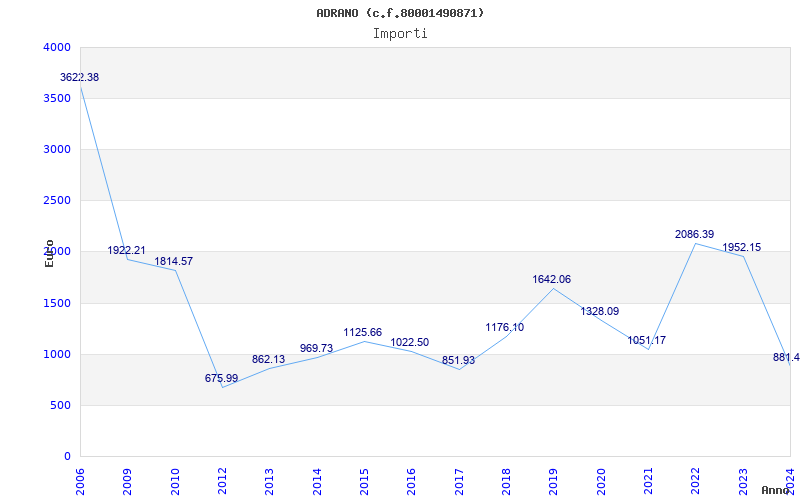800x500 pixels.
Task: Click the 2015 x-axis year label
Action: coord(364,482)
